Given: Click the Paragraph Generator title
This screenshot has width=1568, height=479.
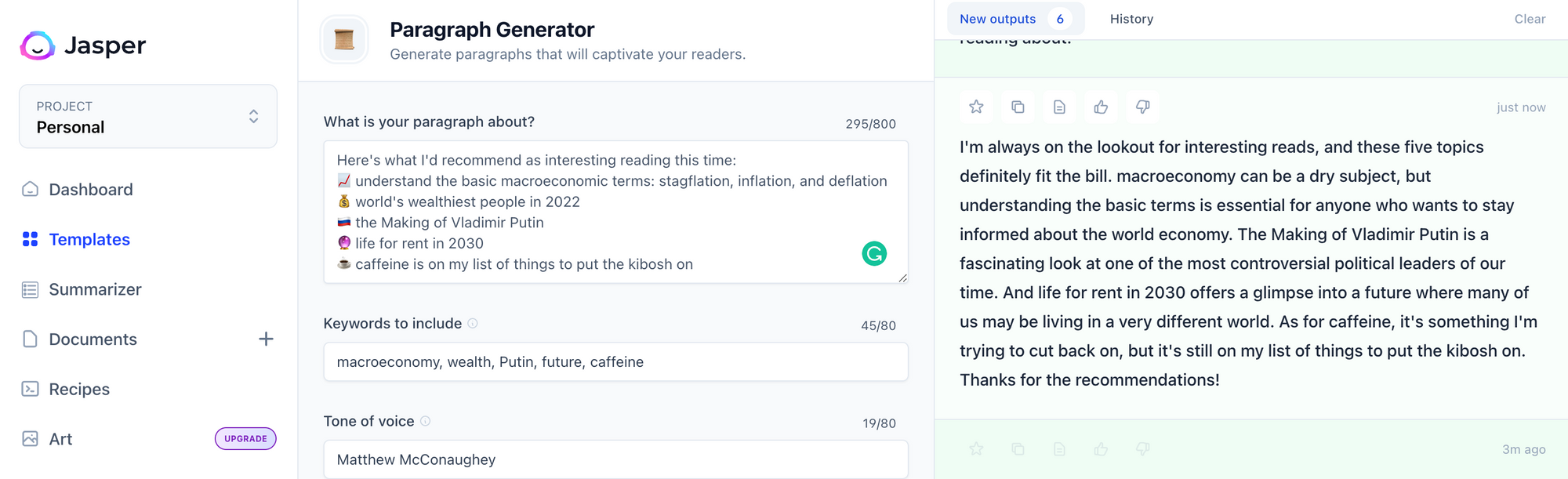Looking at the screenshot, I should (x=492, y=30).
